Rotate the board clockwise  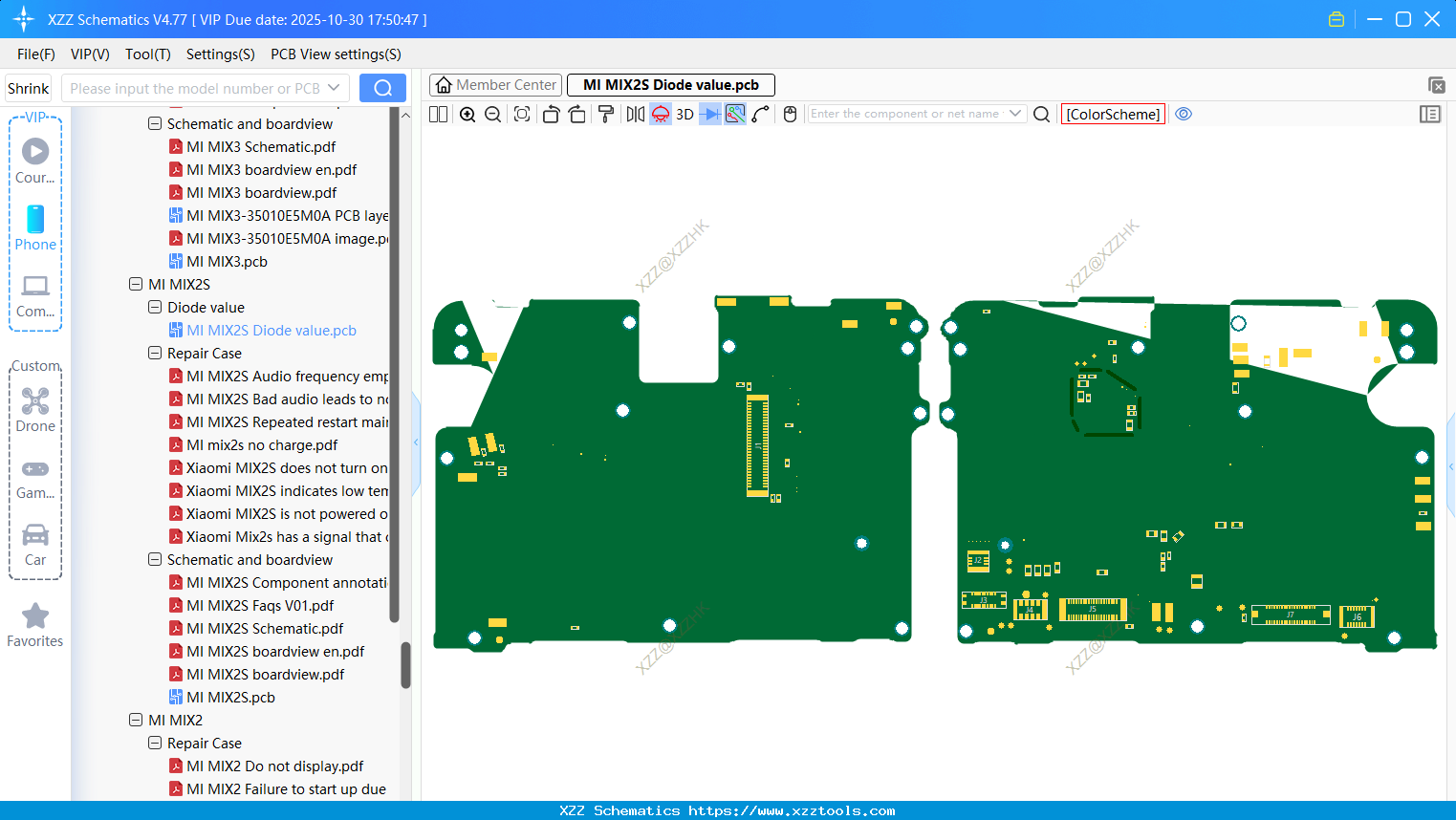(576, 115)
